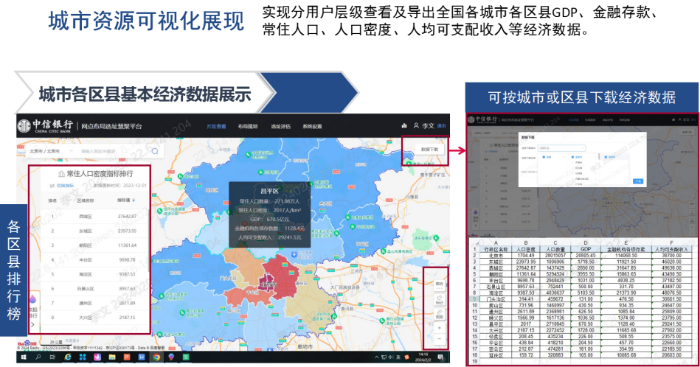This screenshot has height=367, width=700.
Task: Open the 系统设置 navigation tab
Action: coord(312,126)
